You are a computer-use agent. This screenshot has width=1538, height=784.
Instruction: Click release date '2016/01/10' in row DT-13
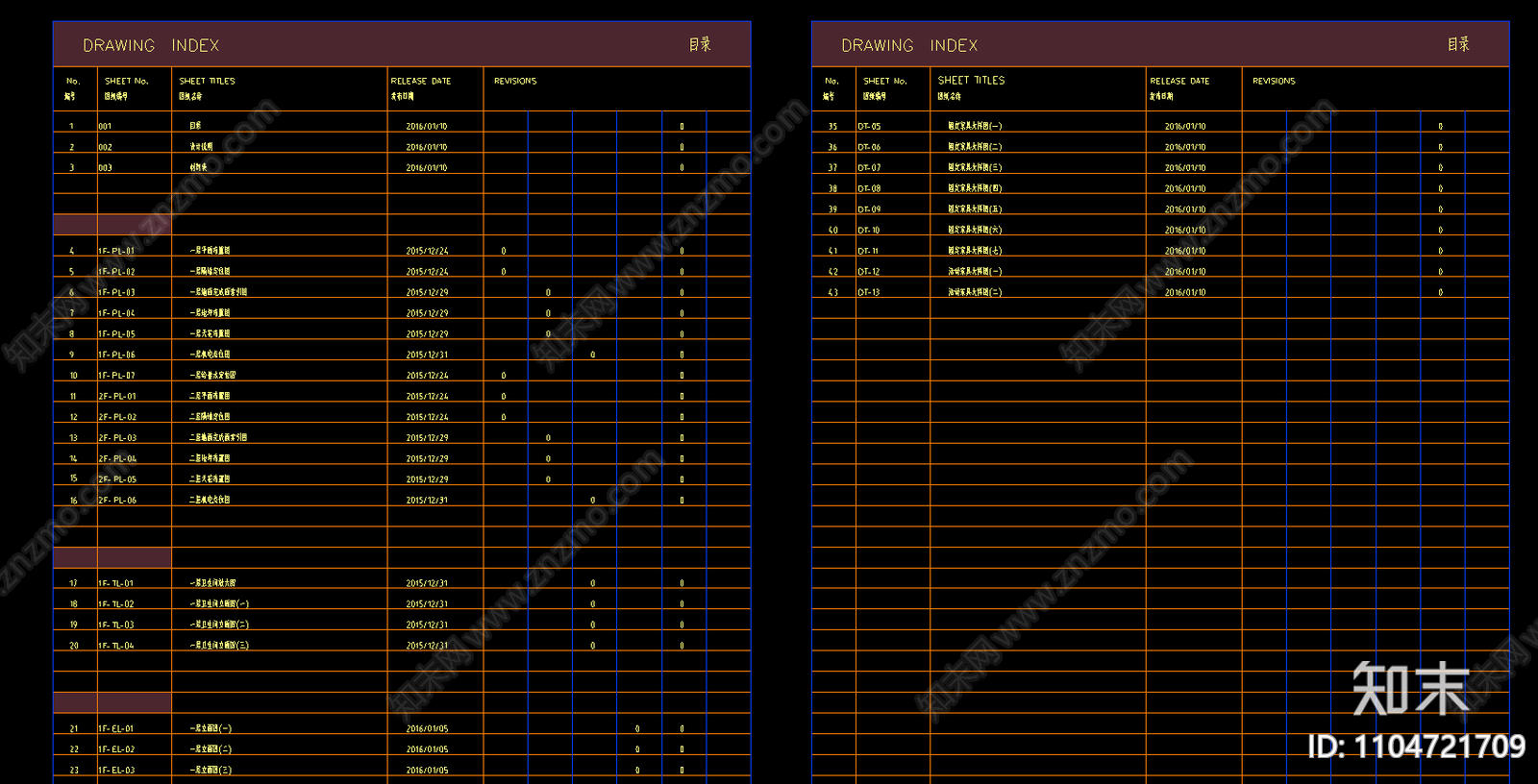1185,292
